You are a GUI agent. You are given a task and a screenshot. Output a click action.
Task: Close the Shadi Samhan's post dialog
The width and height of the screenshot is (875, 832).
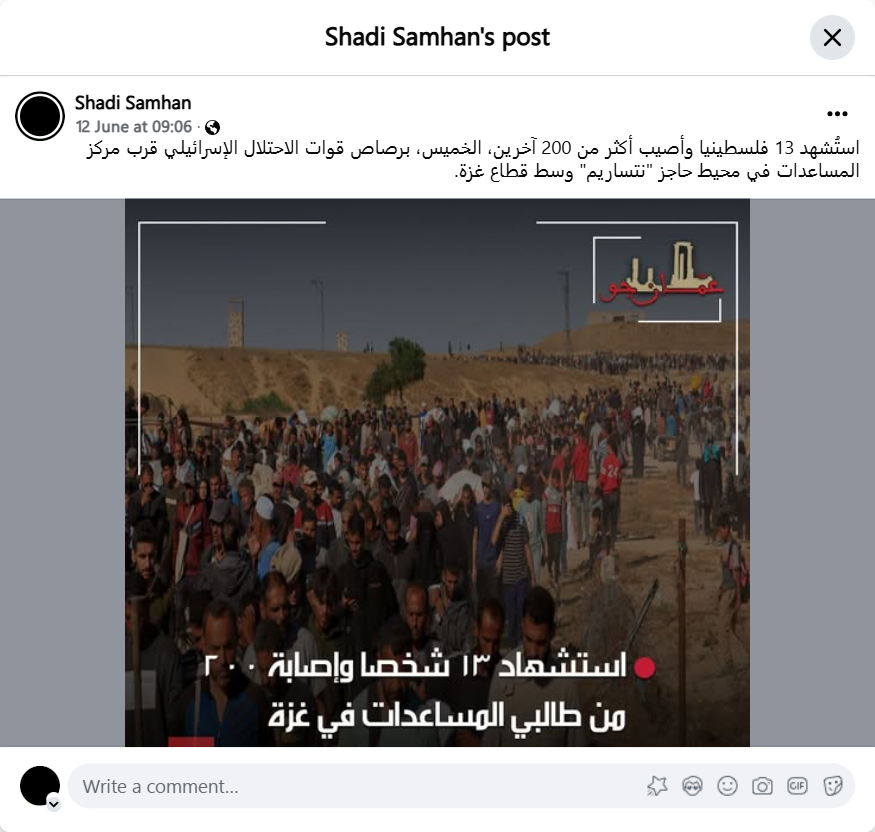[832, 38]
